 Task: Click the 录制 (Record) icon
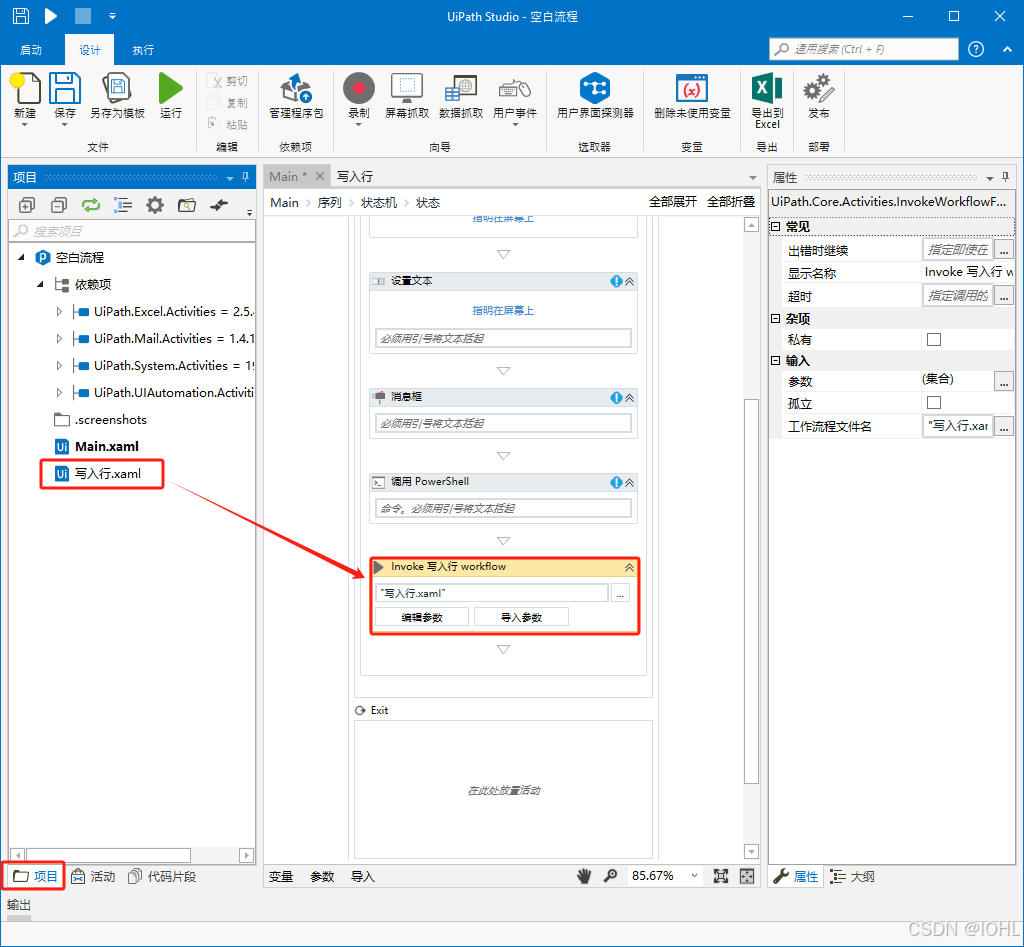point(359,88)
